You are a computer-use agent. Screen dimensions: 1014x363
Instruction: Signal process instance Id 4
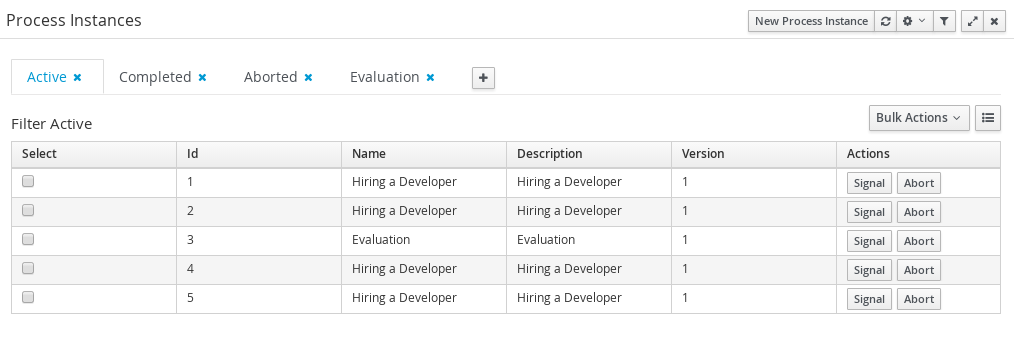[x=869, y=270]
